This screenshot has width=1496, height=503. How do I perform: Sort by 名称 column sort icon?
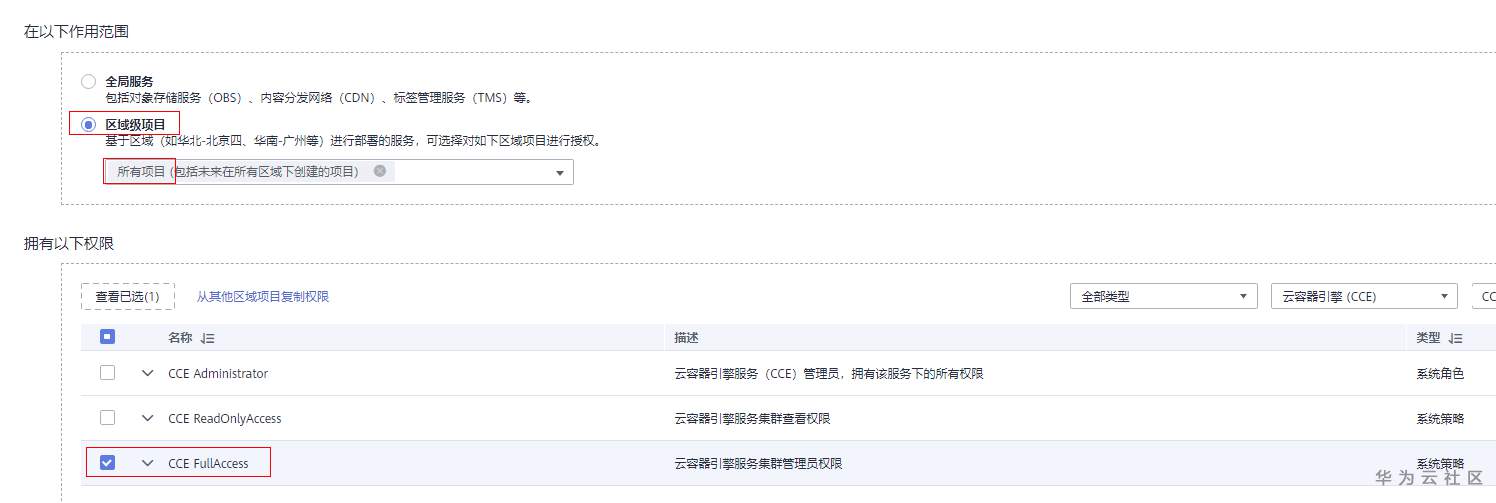click(x=208, y=338)
